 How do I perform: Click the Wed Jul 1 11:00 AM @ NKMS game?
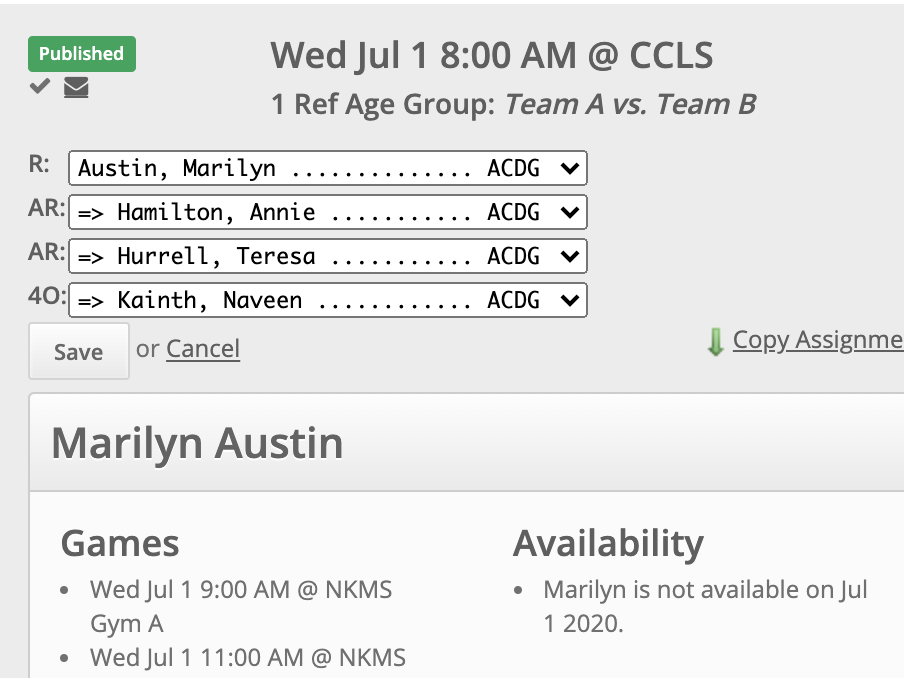pyautogui.click(x=248, y=658)
